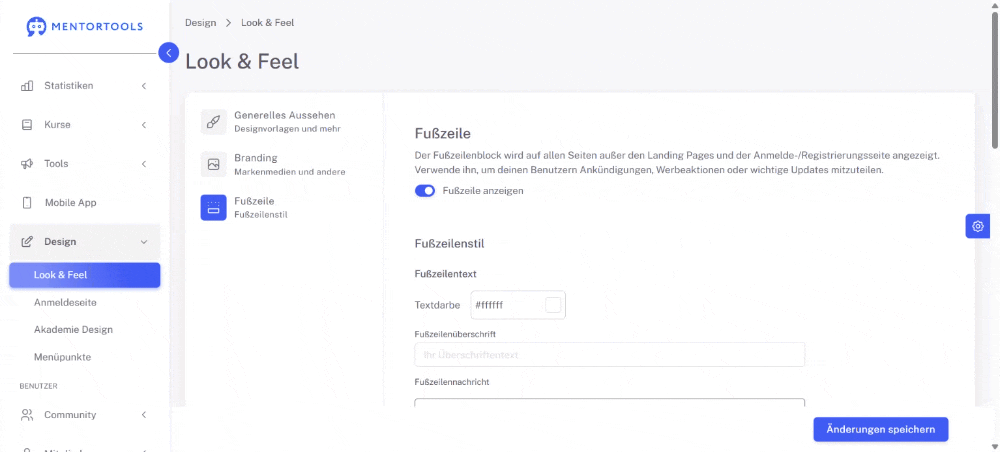Click the Kurse book icon
Image resolution: width=1000 pixels, height=452 pixels.
click(x=27, y=125)
